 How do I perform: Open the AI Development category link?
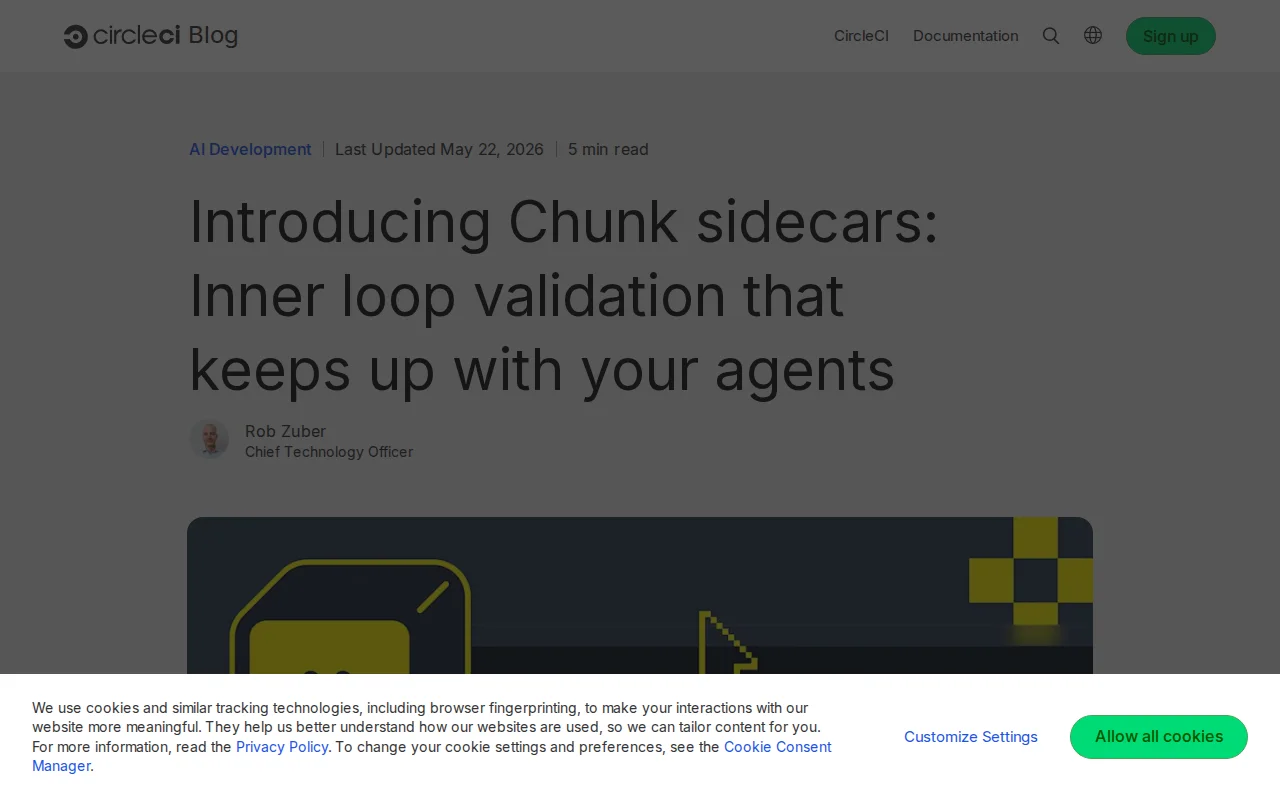point(250,149)
